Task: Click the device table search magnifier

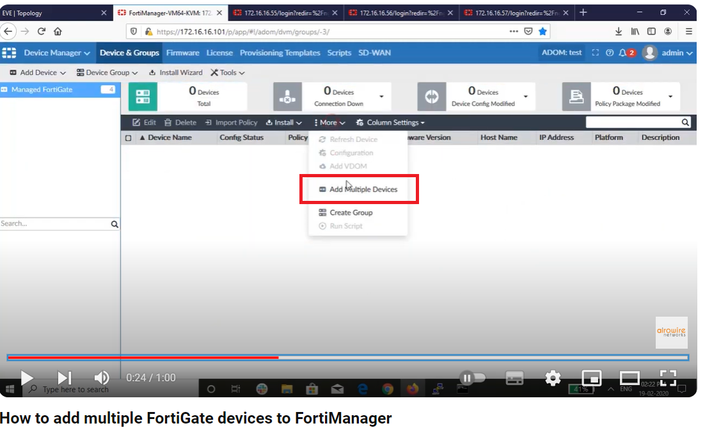Action: click(x=685, y=122)
